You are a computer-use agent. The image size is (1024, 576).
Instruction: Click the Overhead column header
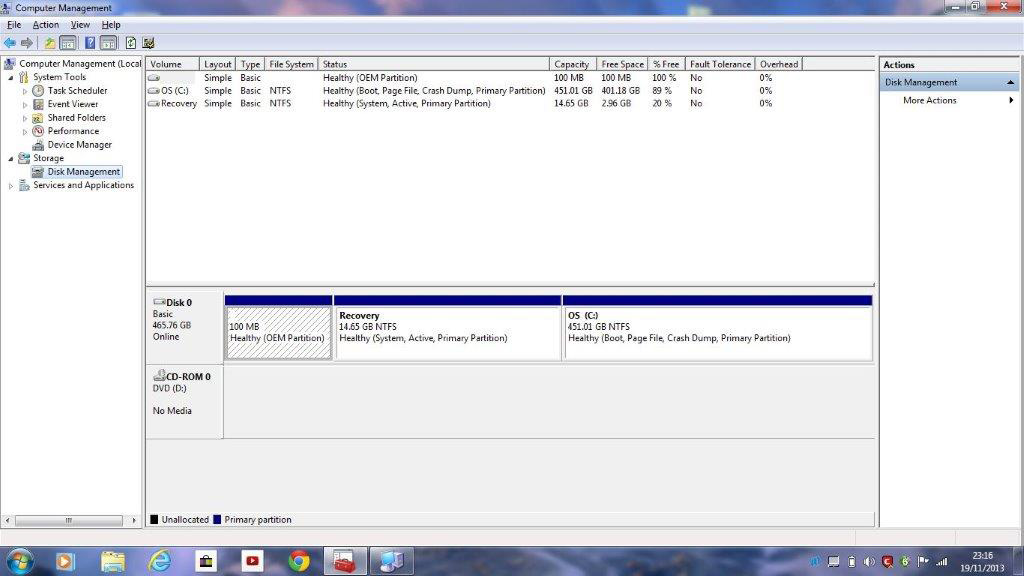pos(779,64)
